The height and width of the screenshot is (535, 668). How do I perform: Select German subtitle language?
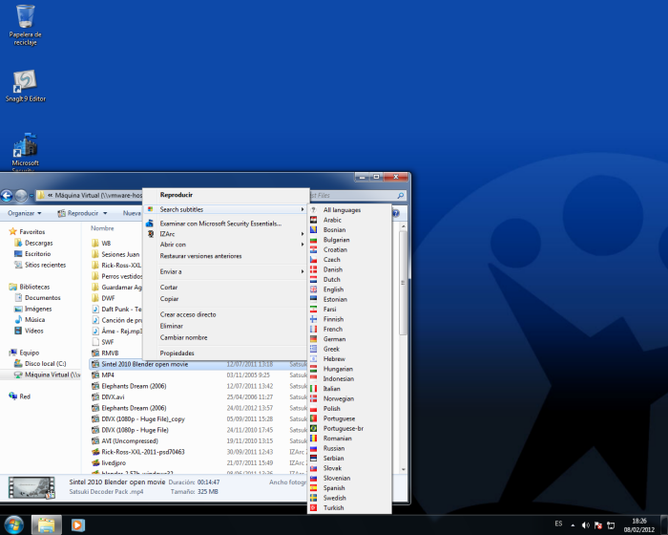(349, 339)
